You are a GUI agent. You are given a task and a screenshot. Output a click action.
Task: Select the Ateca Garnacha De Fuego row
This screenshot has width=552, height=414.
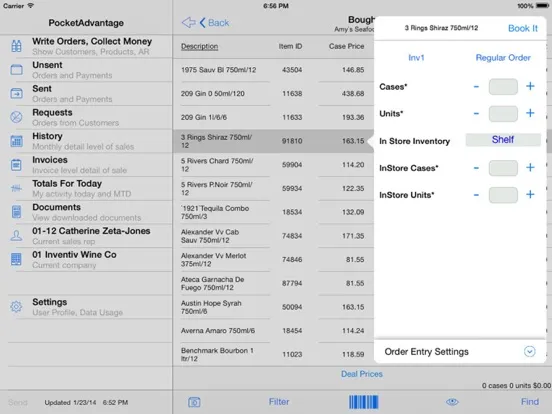point(273,283)
